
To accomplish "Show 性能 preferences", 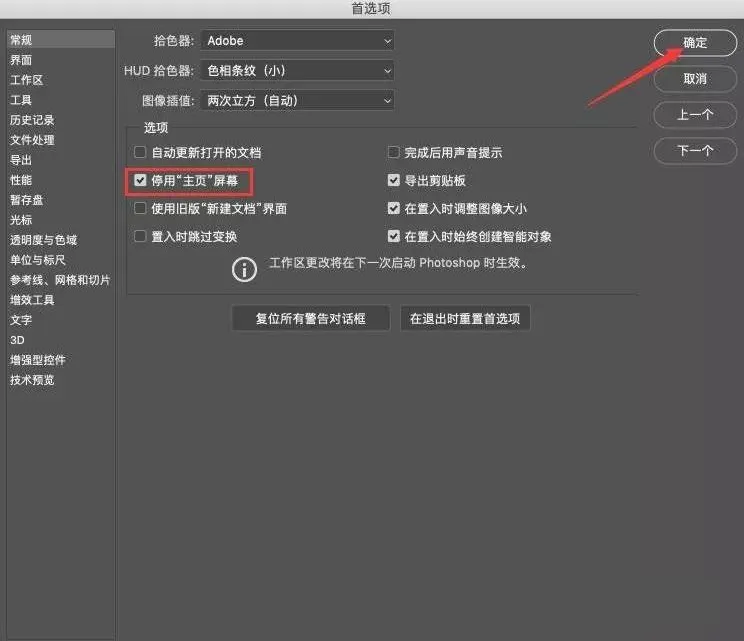I will click(x=21, y=180).
